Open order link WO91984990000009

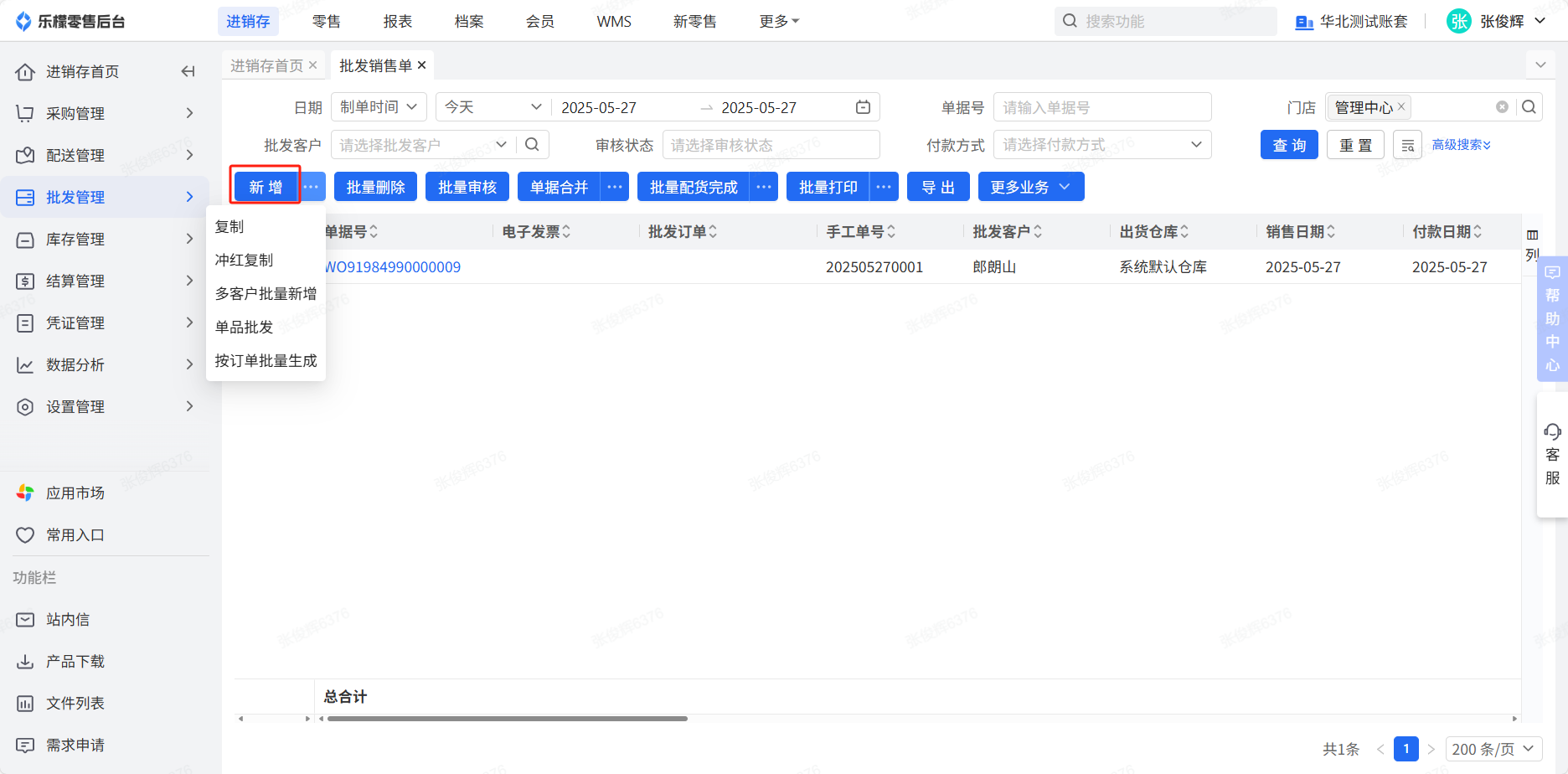[x=392, y=267]
